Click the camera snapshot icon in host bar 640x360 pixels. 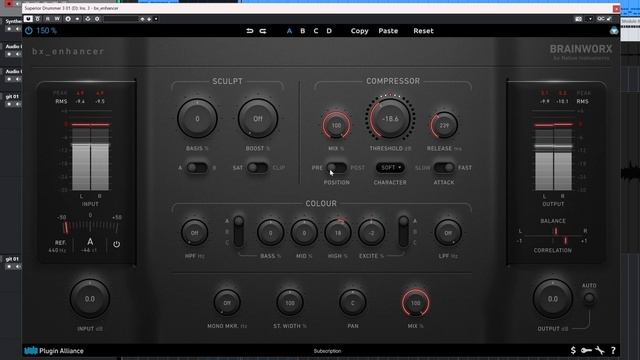578,19
